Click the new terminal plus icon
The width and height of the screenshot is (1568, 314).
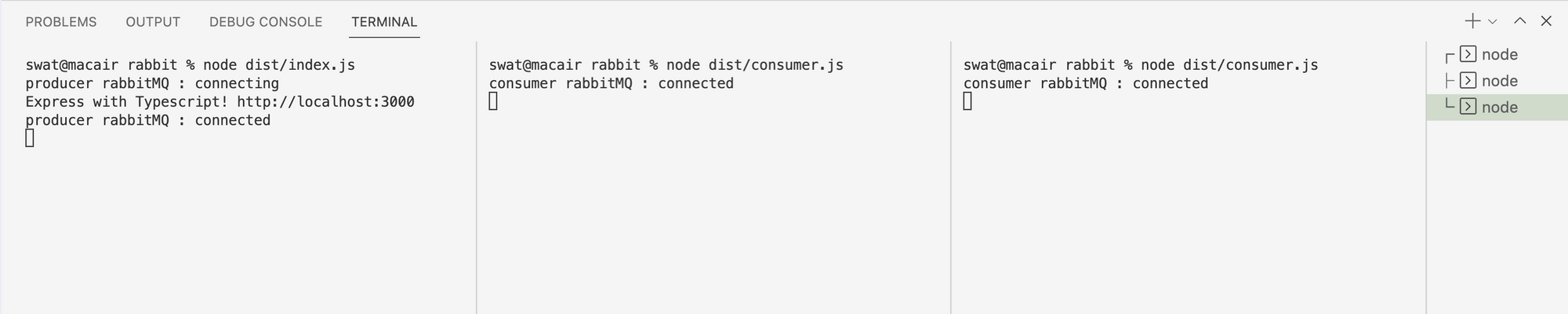click(1472, 21)
